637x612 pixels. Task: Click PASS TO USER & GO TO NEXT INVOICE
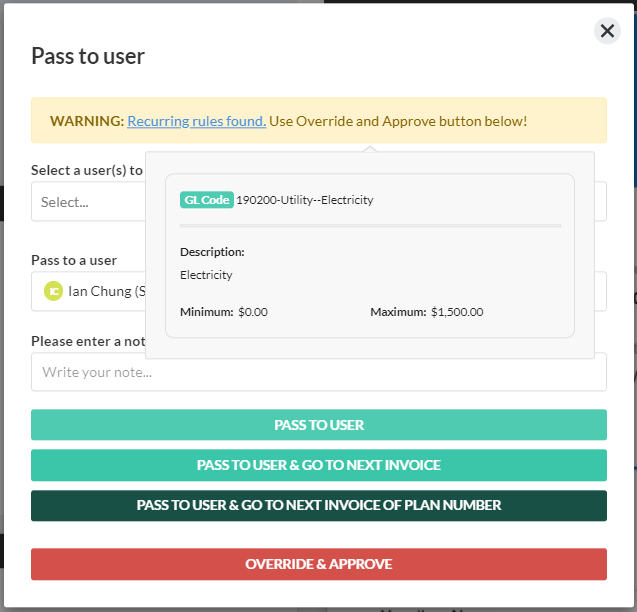(x=318, y=465)
